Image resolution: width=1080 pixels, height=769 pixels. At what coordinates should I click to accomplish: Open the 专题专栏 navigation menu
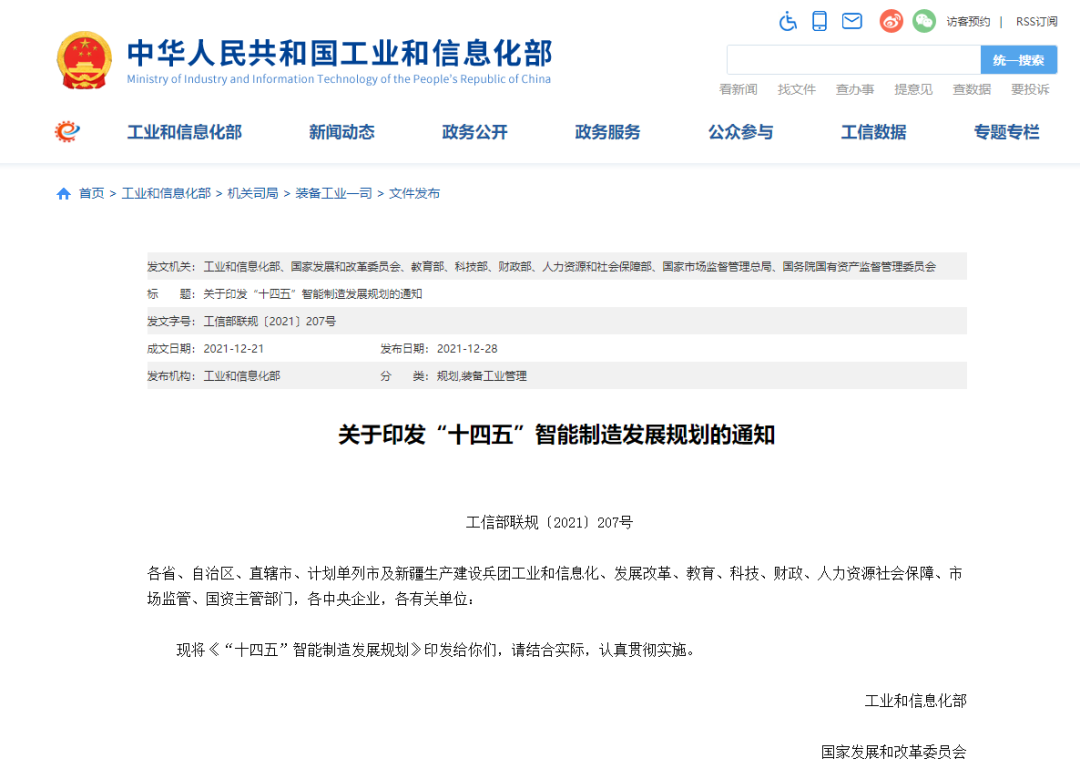(1006, 131)
